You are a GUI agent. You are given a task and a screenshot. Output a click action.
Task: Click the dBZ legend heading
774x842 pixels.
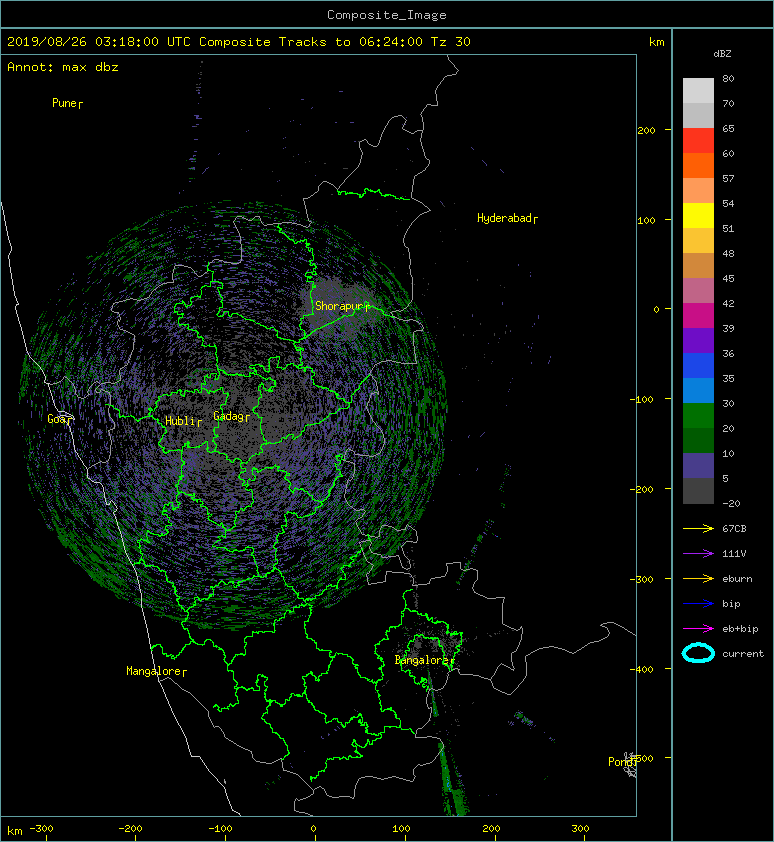(722, 54)
